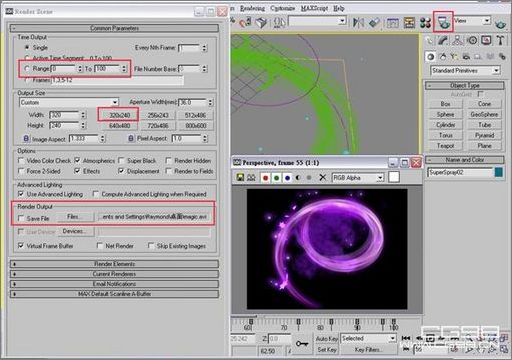Click the Mirror tool icon
Image resolution: width=512 pixels, height=360 pixels.
[x=358, y=22]
